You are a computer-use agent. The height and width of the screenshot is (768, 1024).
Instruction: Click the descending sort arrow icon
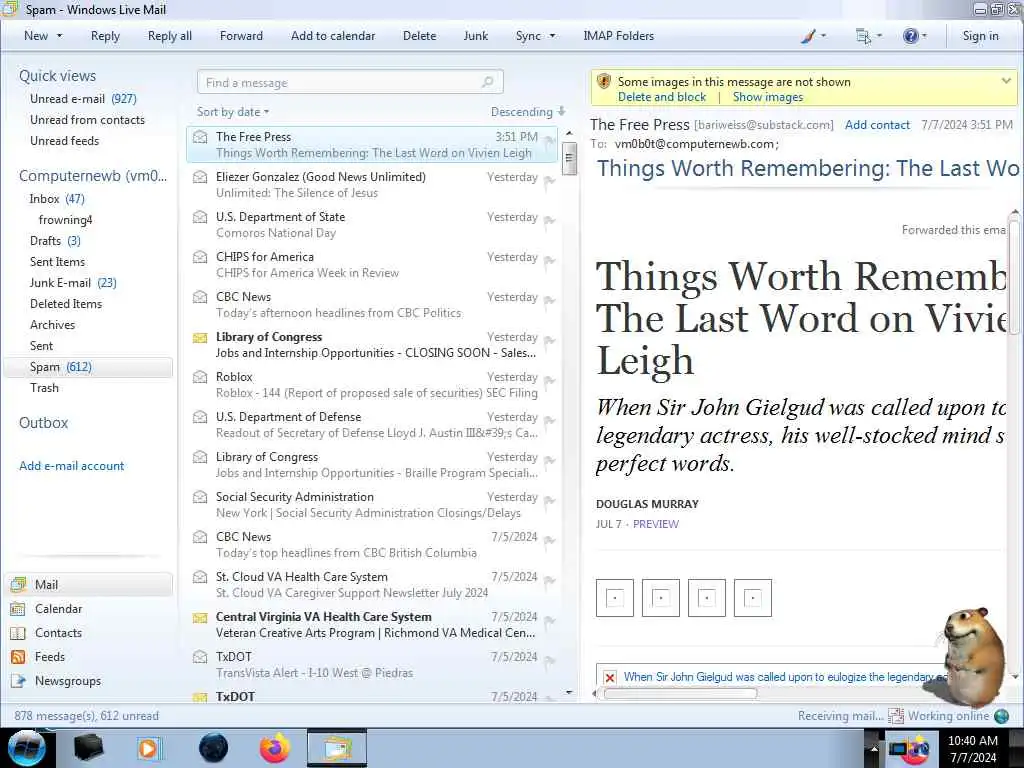click(x=562, y=112)
